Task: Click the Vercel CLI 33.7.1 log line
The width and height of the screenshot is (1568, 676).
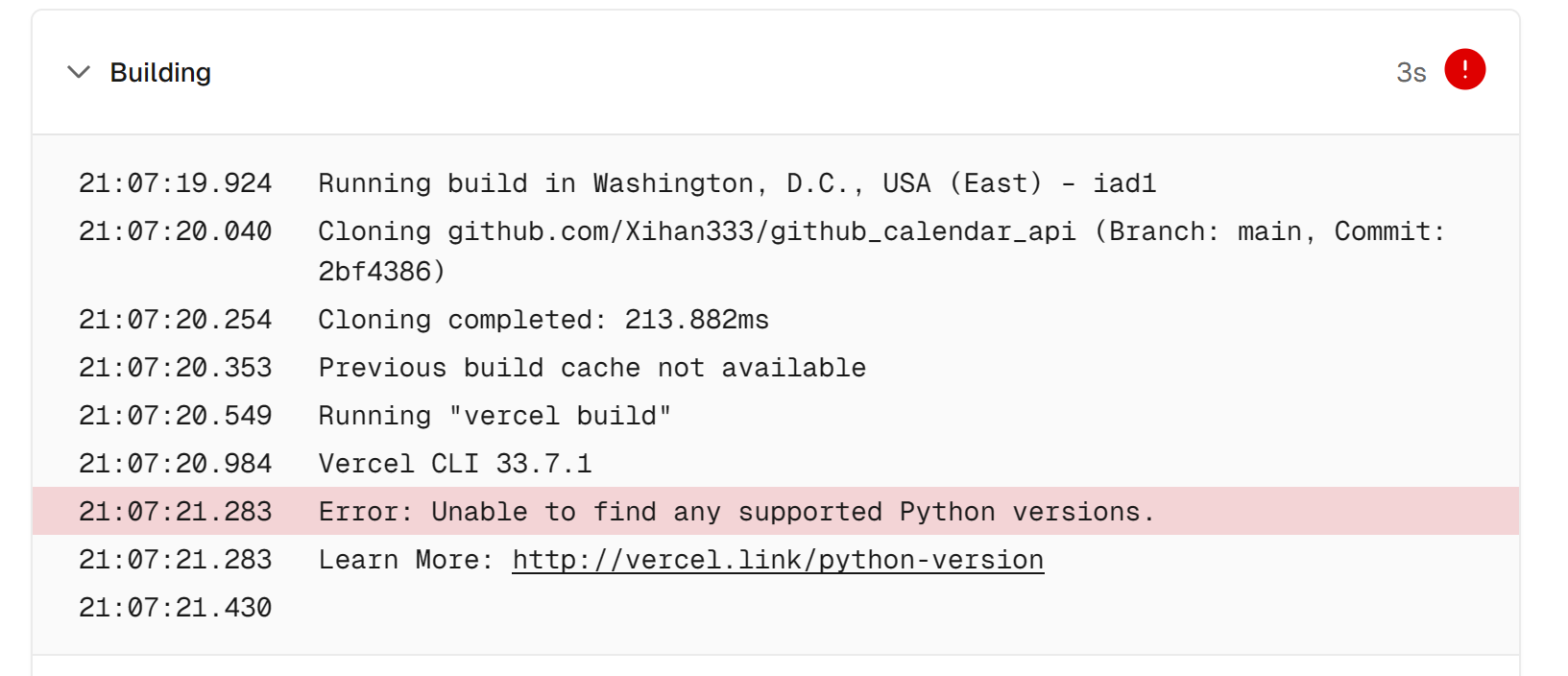Action: (x=455, y=464)
